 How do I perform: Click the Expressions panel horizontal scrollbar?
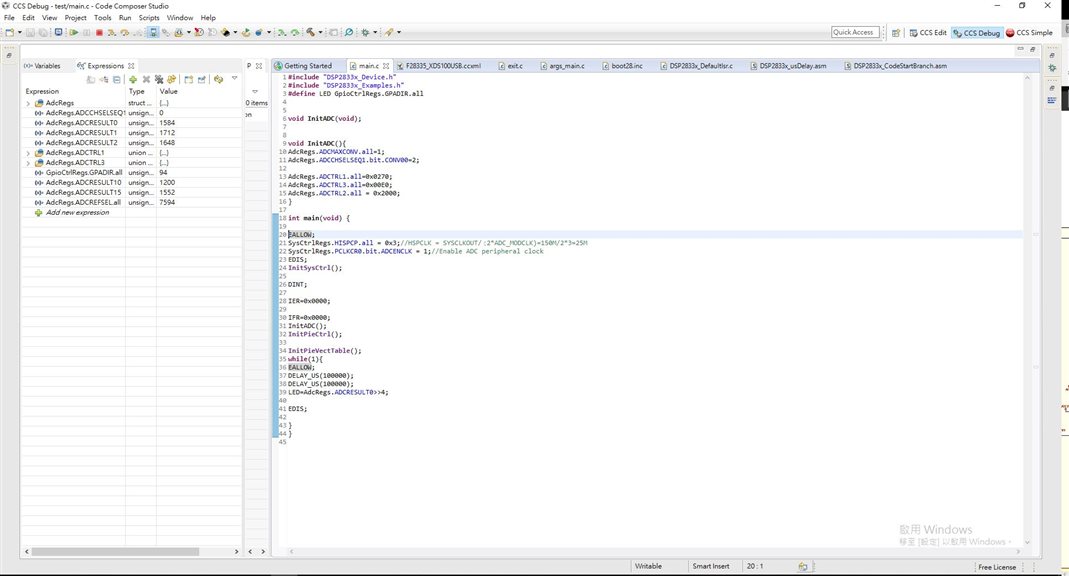coord(115,551)
